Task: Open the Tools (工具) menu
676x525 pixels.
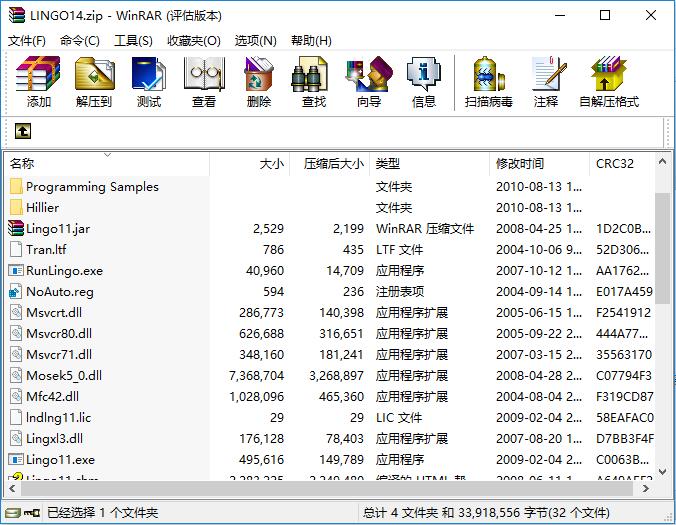Action: coord(133,41)
